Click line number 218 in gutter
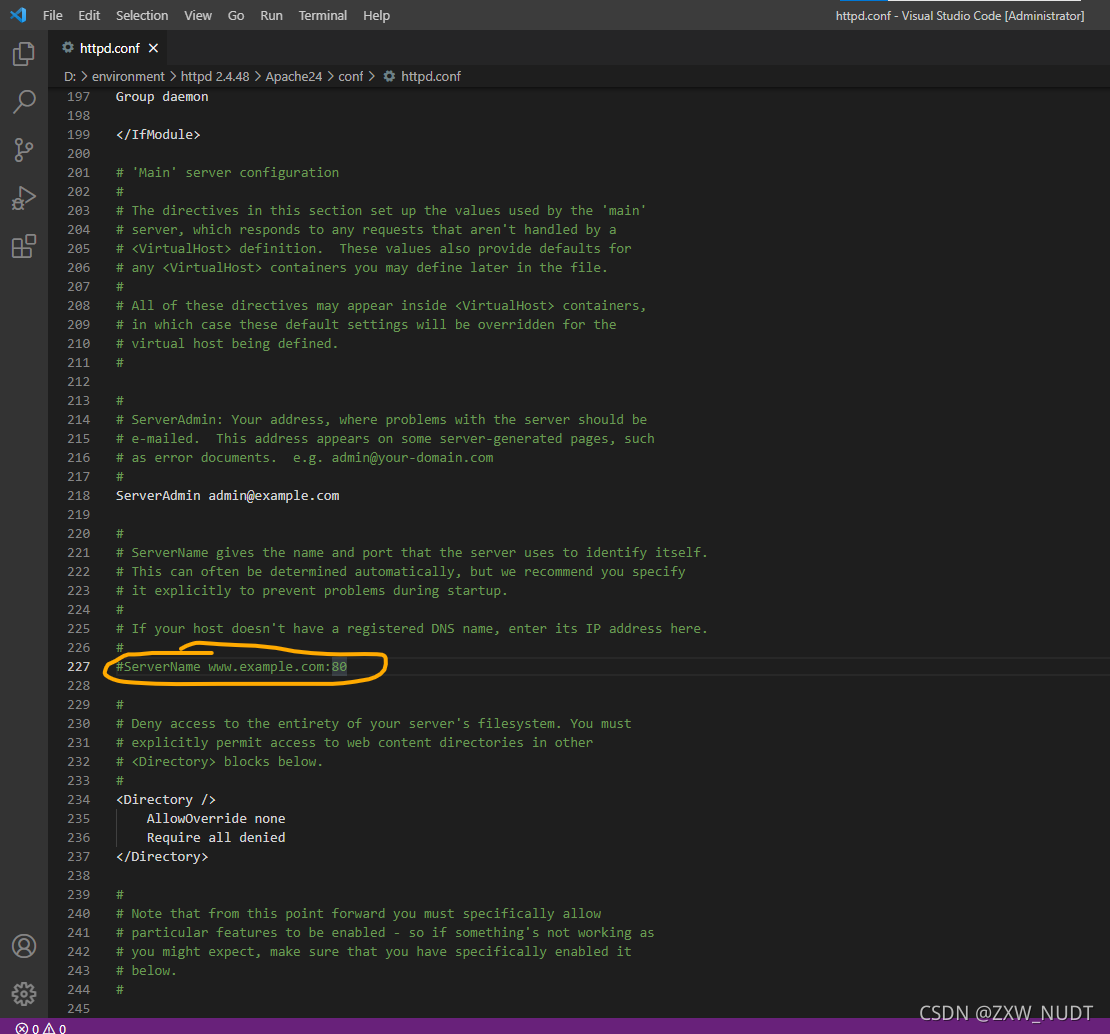The image size is (1110, 1034). tap(79, 496)
